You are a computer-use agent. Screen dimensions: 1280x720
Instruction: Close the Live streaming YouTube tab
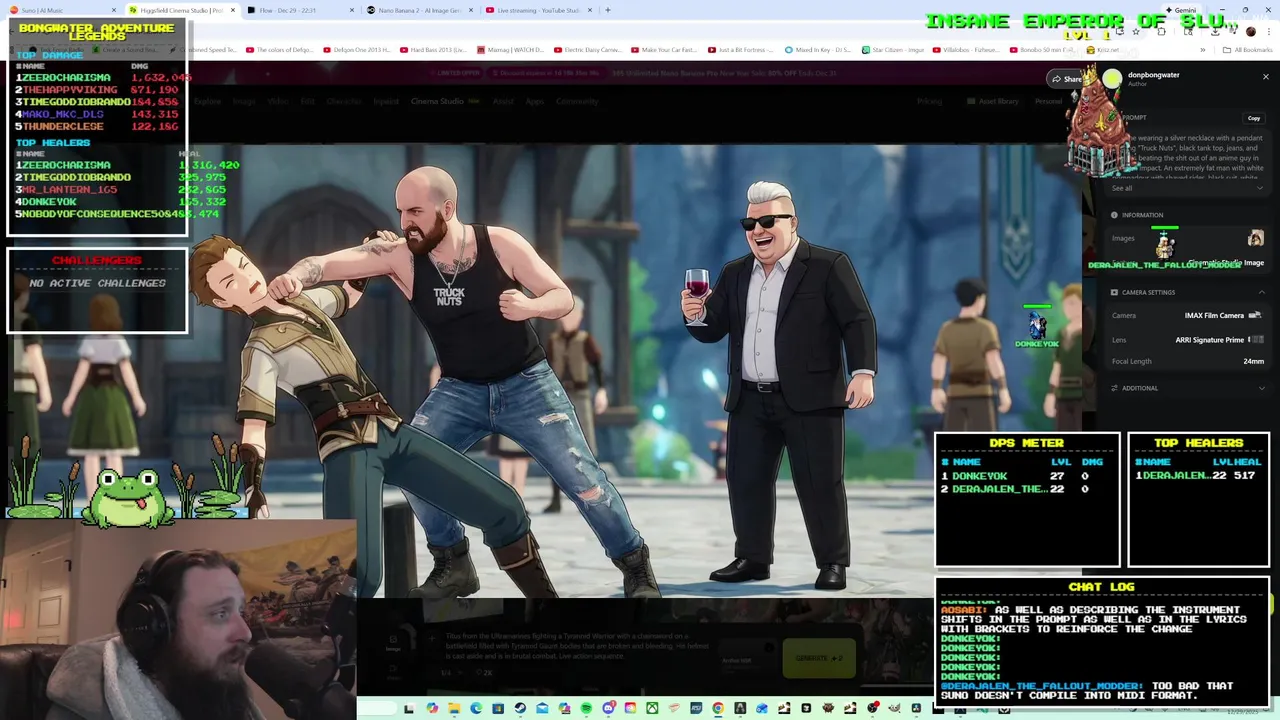click(590, 10)
